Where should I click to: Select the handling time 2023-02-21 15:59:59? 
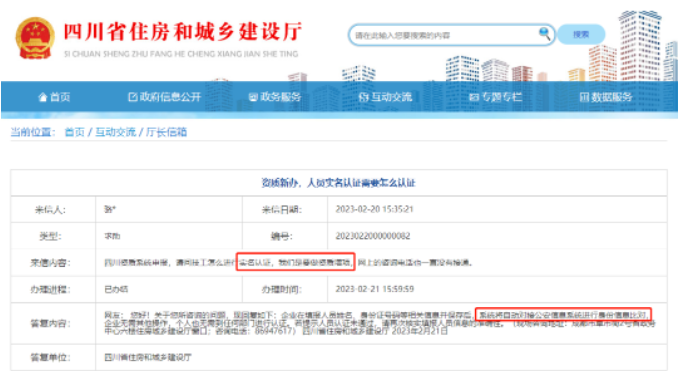[375, 289]
